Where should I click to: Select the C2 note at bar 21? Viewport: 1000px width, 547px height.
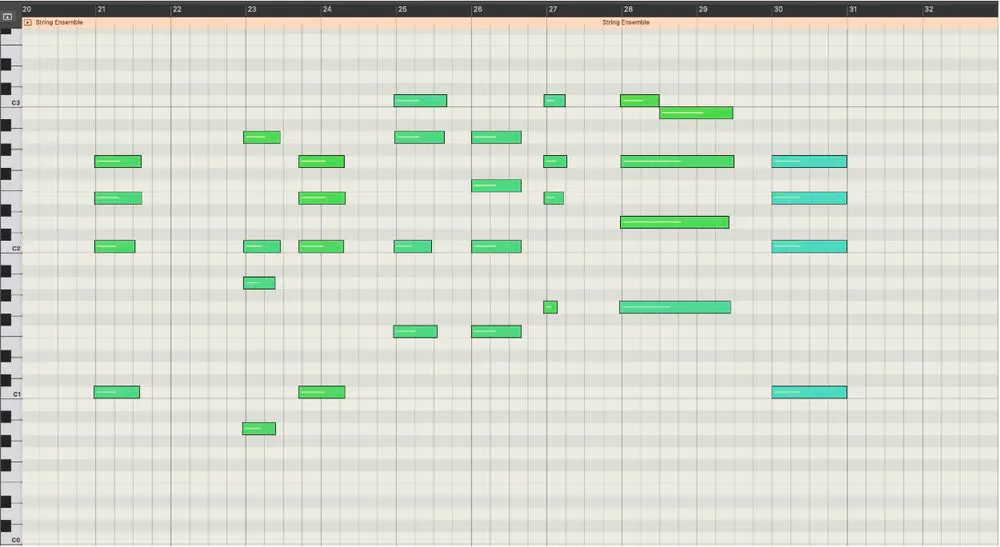(115, 246)
